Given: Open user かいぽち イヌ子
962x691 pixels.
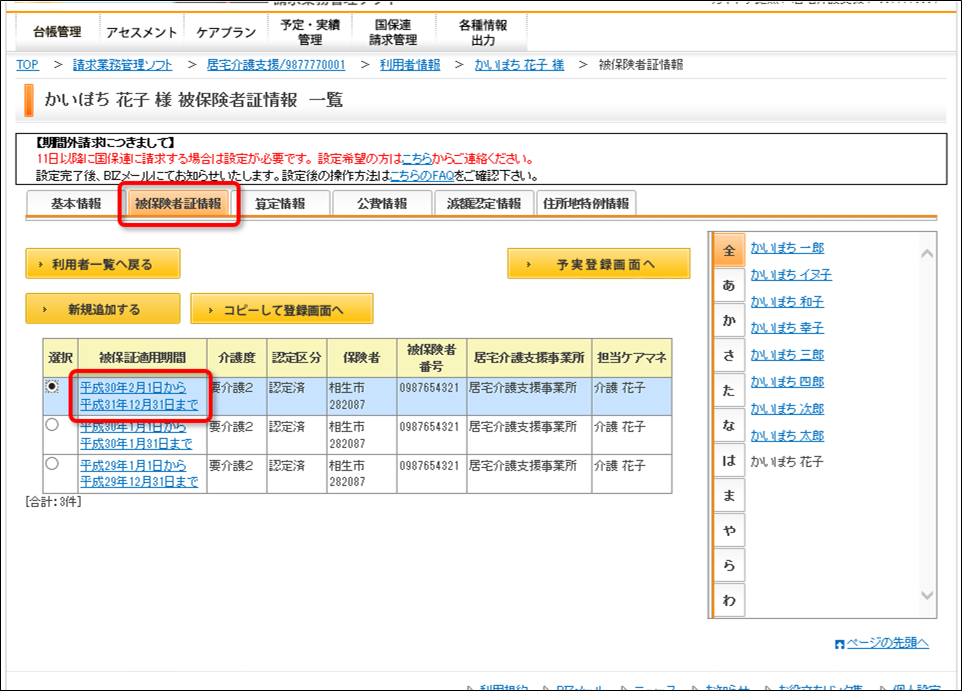Looking at the screenshot, I should 791,275.
